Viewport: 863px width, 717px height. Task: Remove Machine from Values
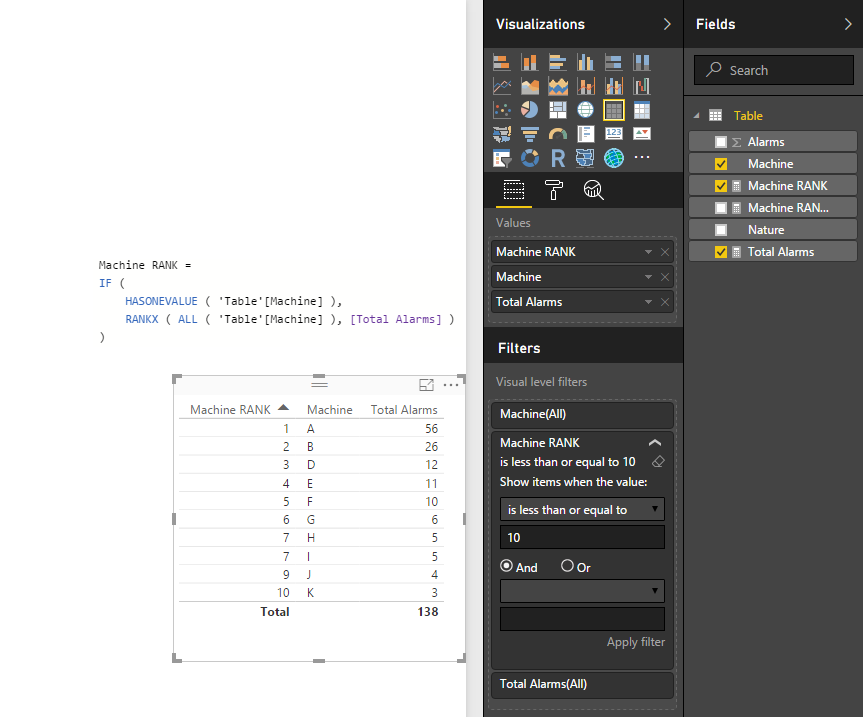point(665,277)
